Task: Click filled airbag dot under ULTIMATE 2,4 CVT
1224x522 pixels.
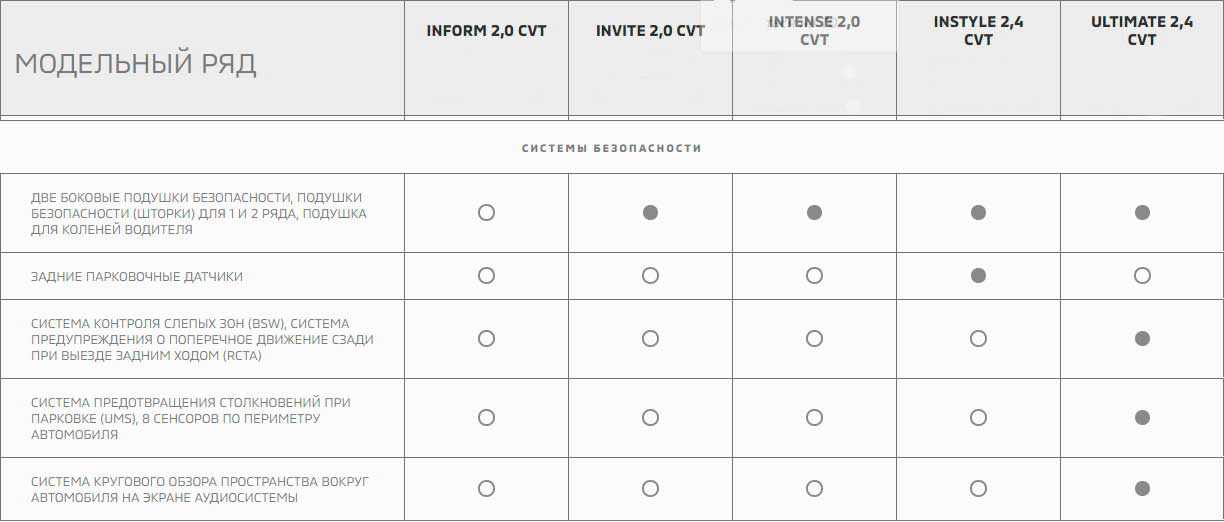Action: coord(1142,212)
